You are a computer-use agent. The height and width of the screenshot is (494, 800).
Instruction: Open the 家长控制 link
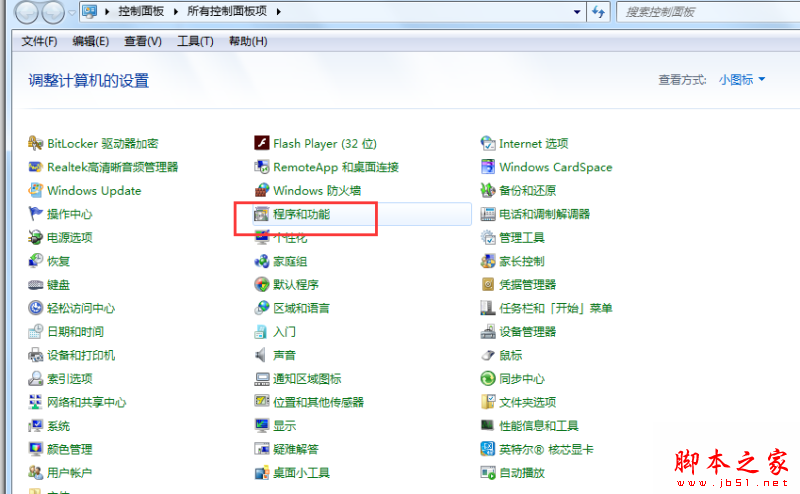[x=522, y=261]
